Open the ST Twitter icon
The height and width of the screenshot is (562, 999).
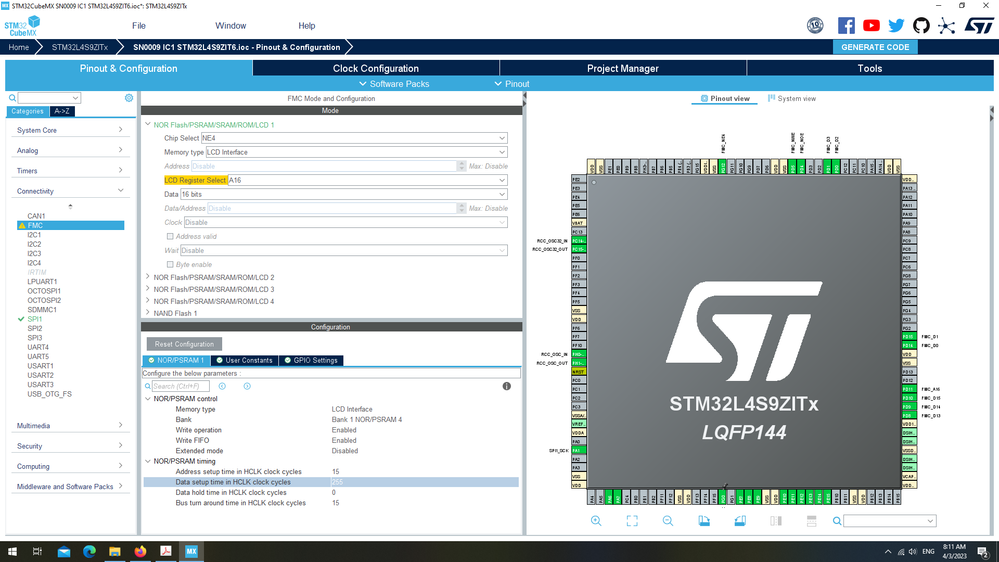(x=896, y=25)
